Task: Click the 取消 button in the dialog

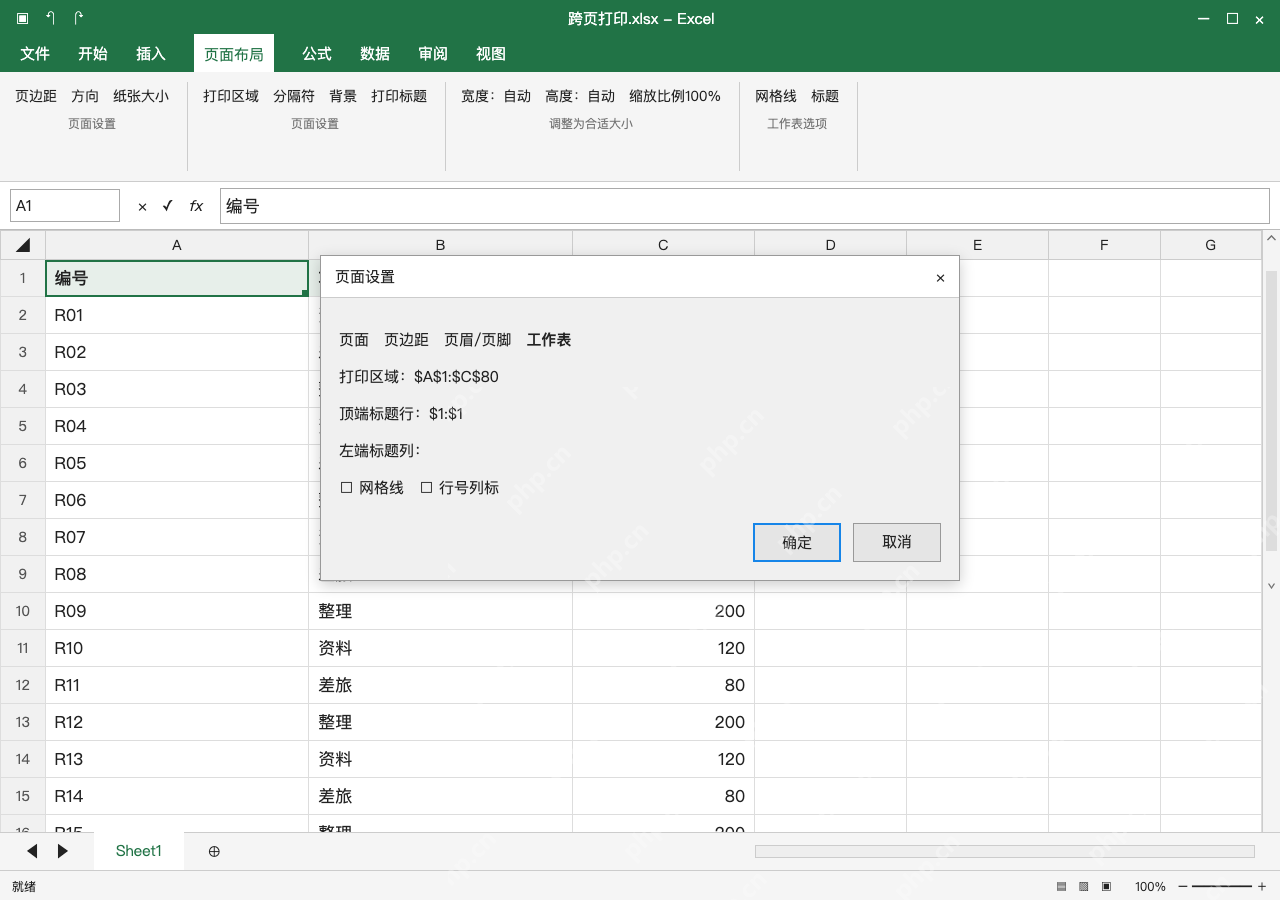Action: (x=897, y=542)
